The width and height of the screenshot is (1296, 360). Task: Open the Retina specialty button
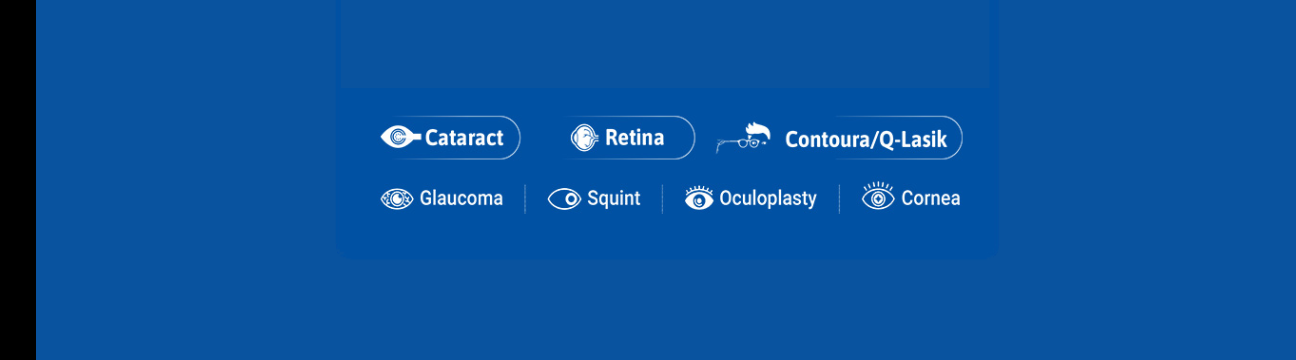[632, 137]
